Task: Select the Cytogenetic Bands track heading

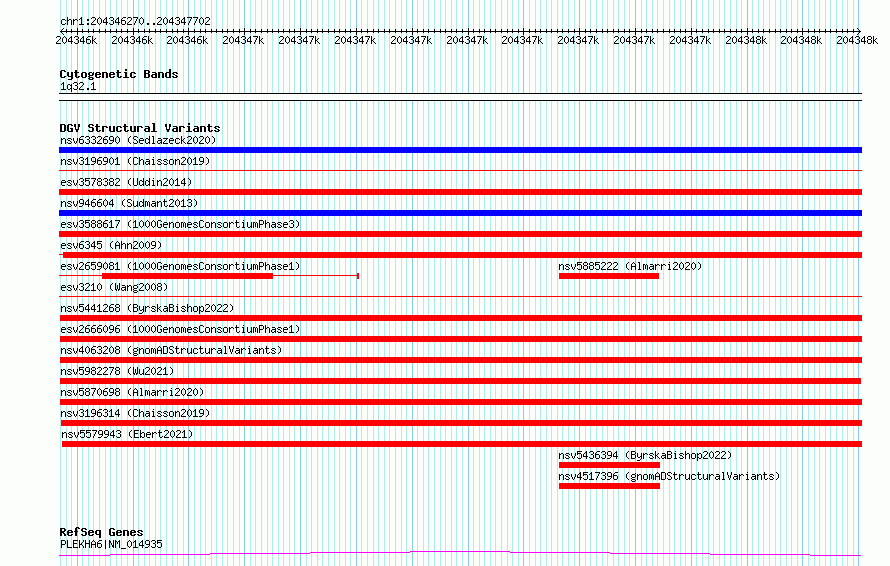Action: [119, 74]
